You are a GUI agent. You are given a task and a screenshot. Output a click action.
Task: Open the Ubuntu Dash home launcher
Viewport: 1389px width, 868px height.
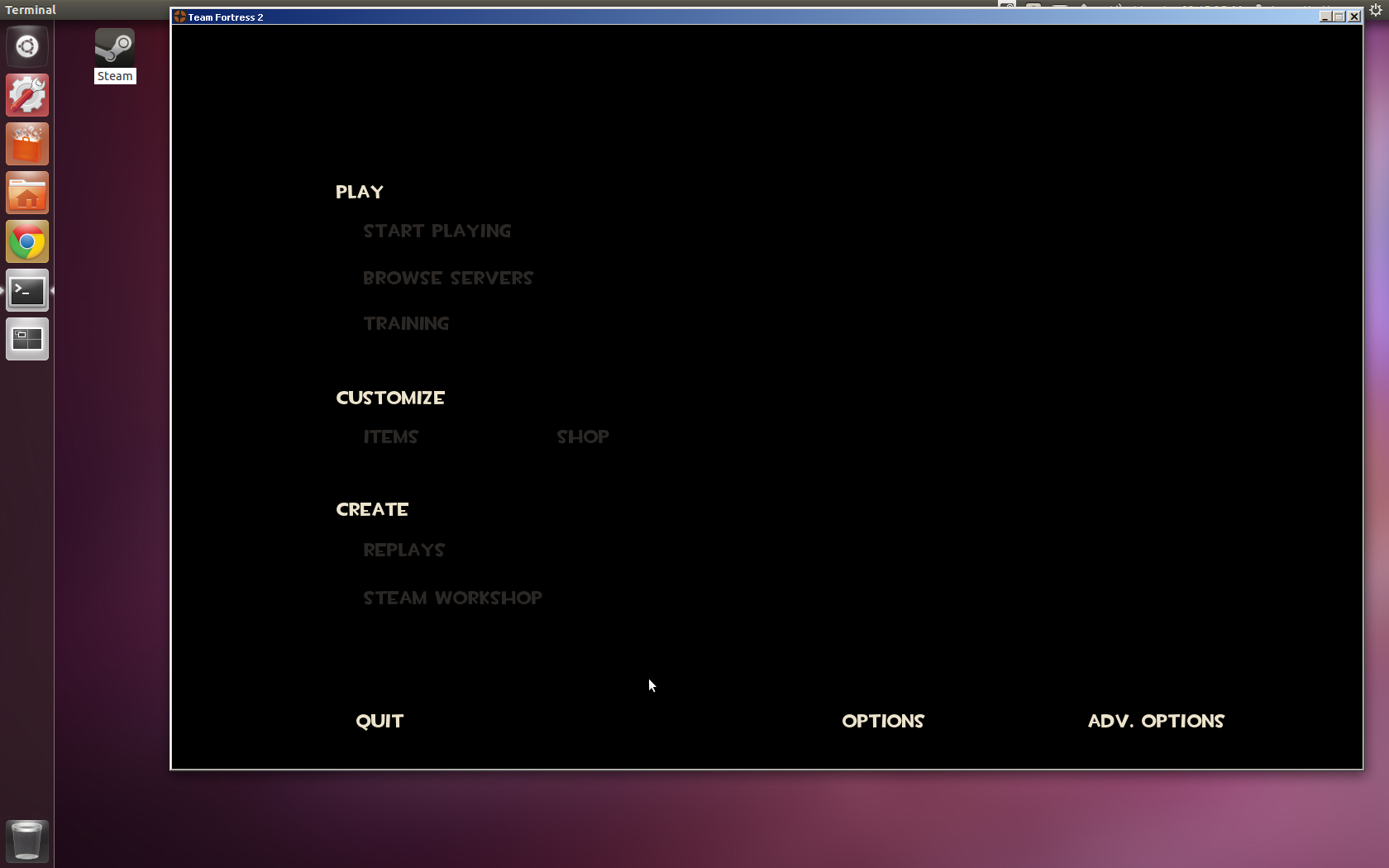27,46
